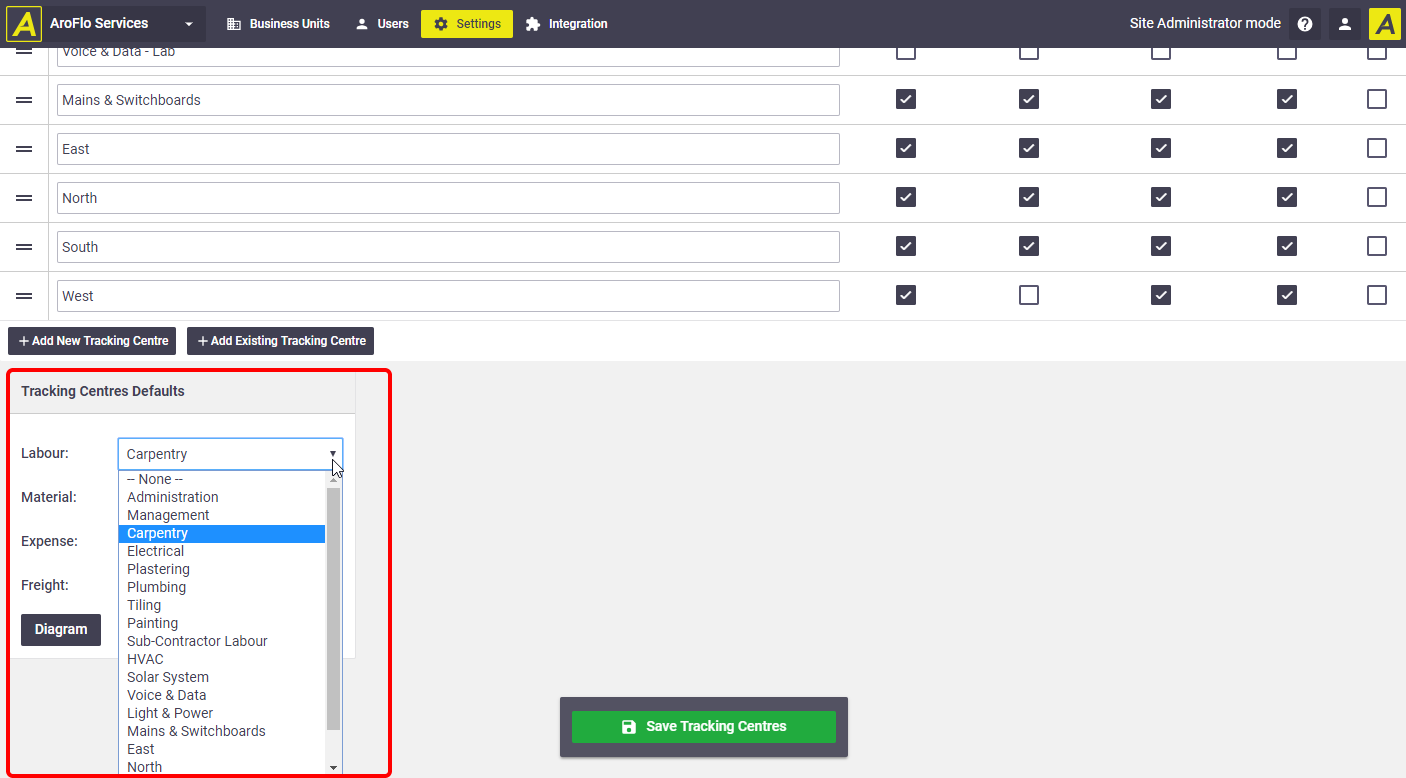Open the user profile icon

tap(1345, 24)
